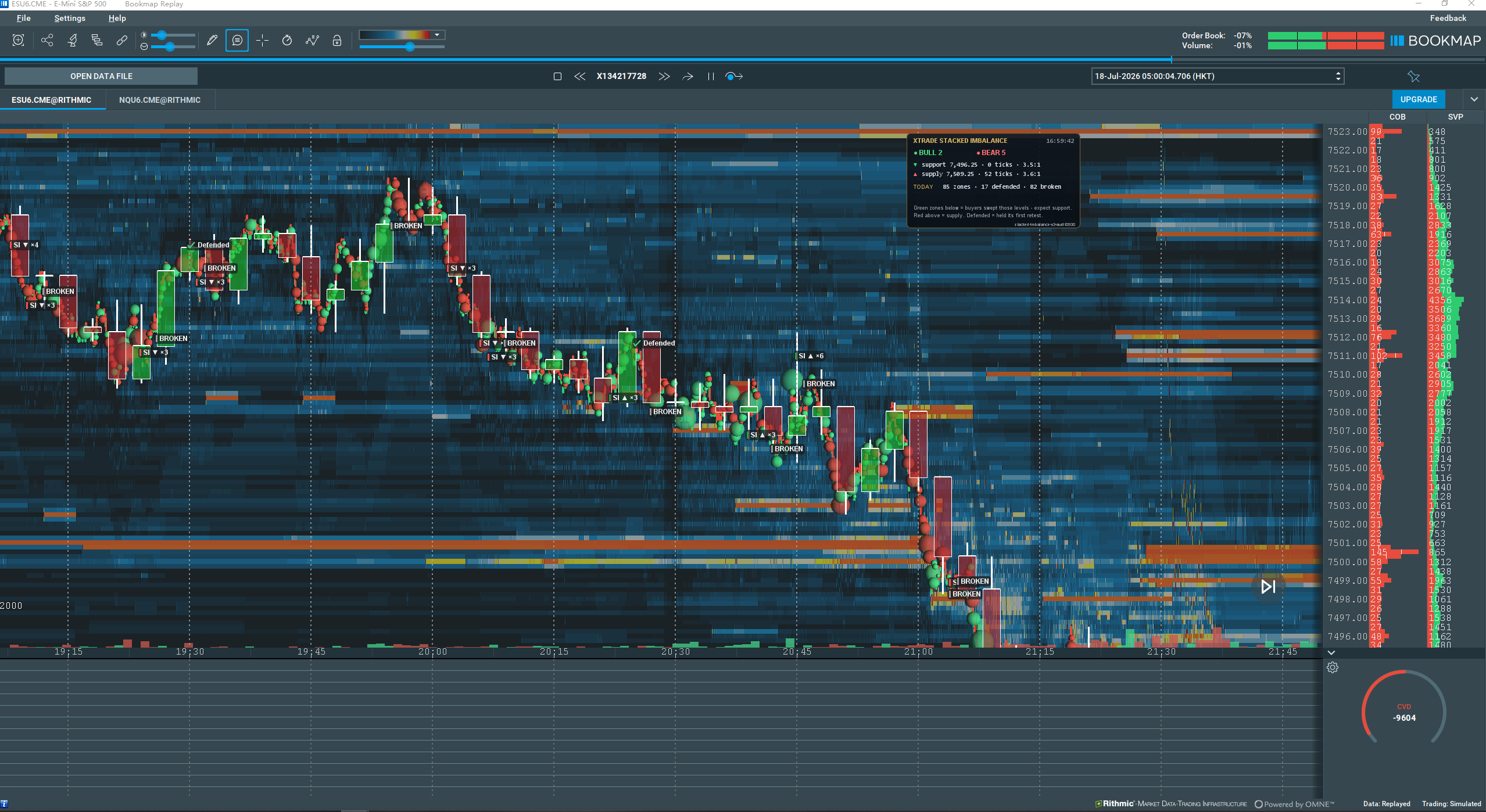Click the zoom-to-fit chart icon
The width and height of the screenshot is (1486, 812).
pyautogui.click(x=18, y=40)
